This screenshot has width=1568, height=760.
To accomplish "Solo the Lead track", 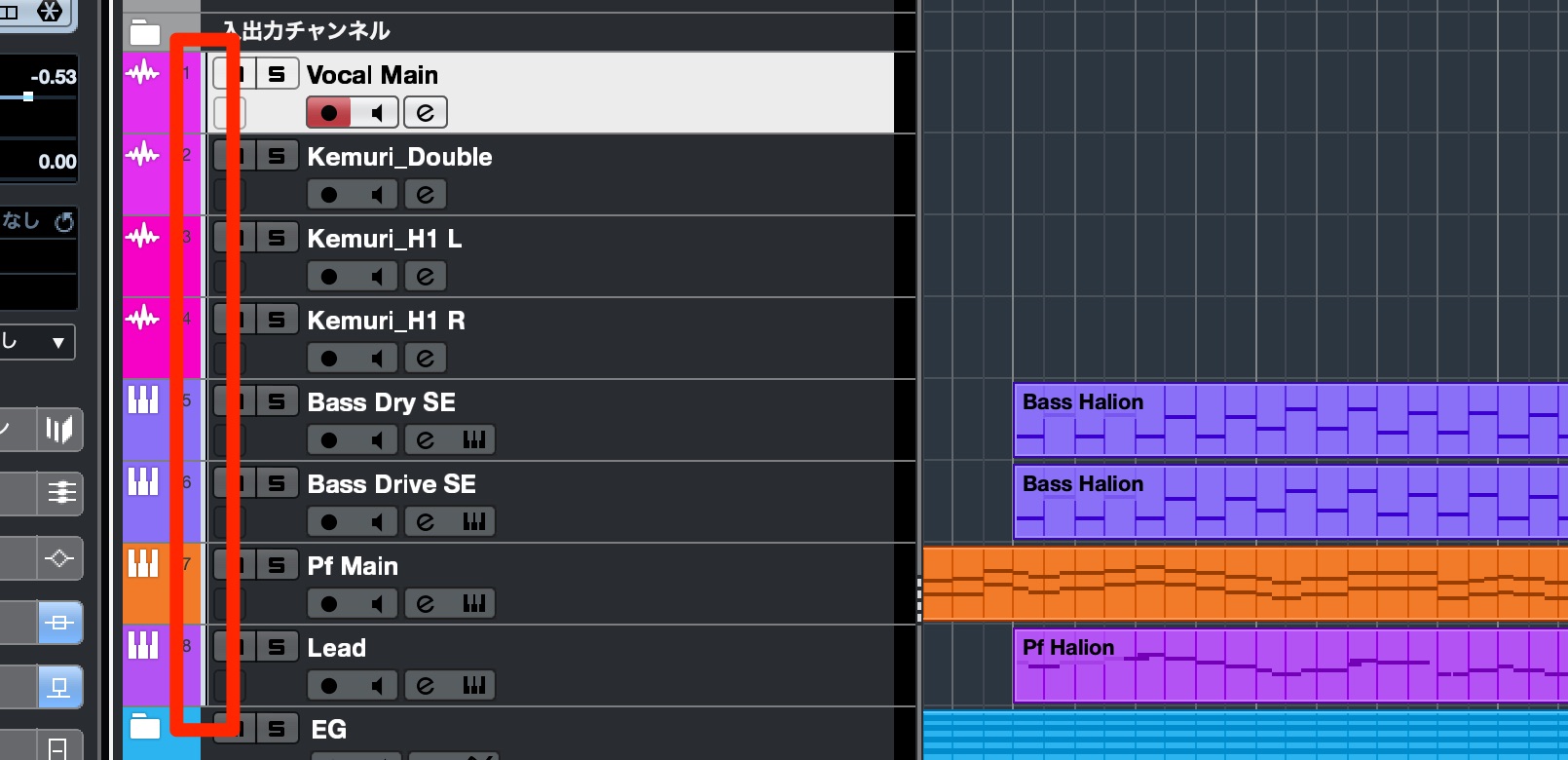I will [278, 647].
